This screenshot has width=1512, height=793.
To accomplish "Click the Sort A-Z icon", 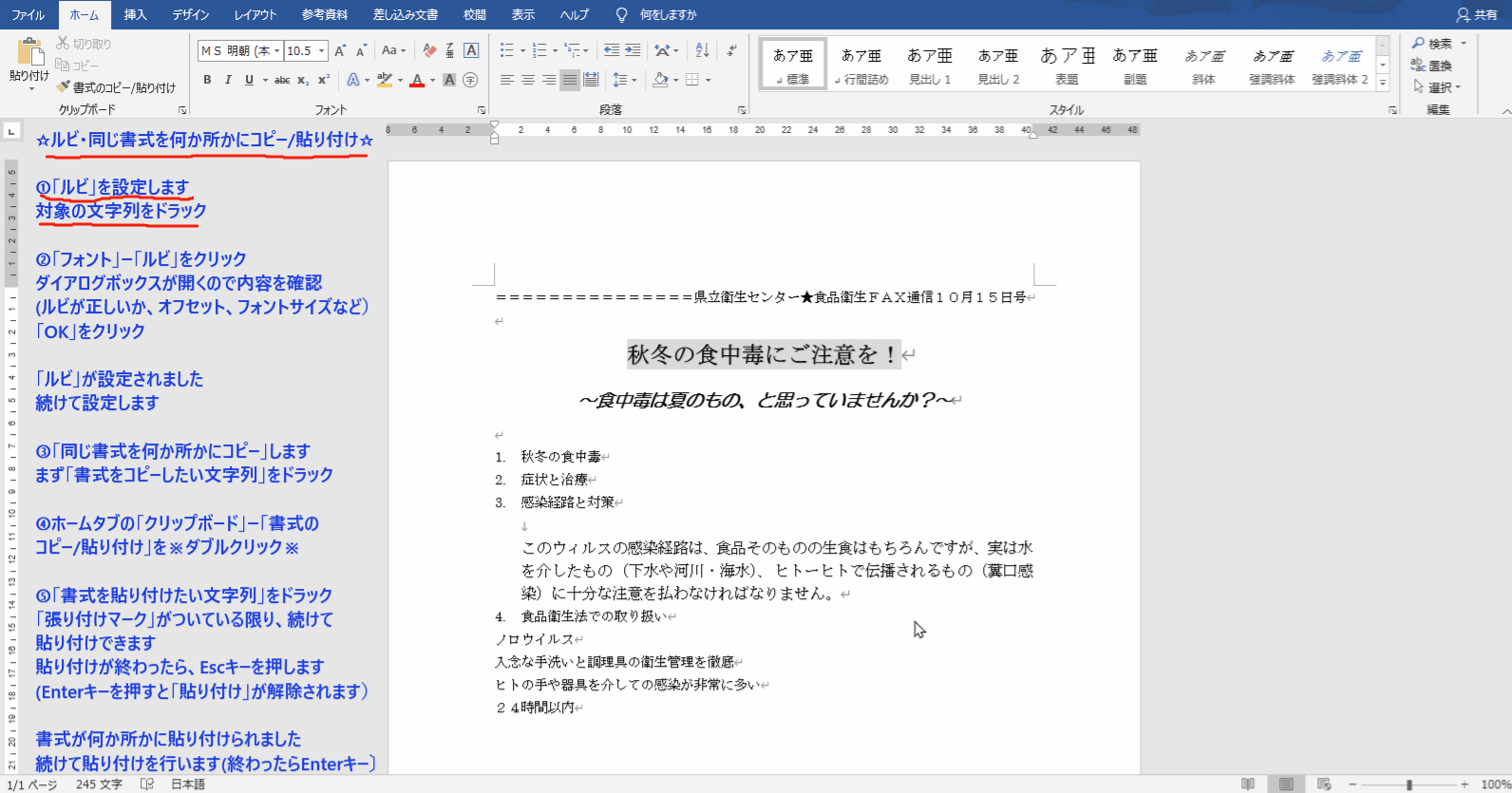I will (x=702, y=50).
